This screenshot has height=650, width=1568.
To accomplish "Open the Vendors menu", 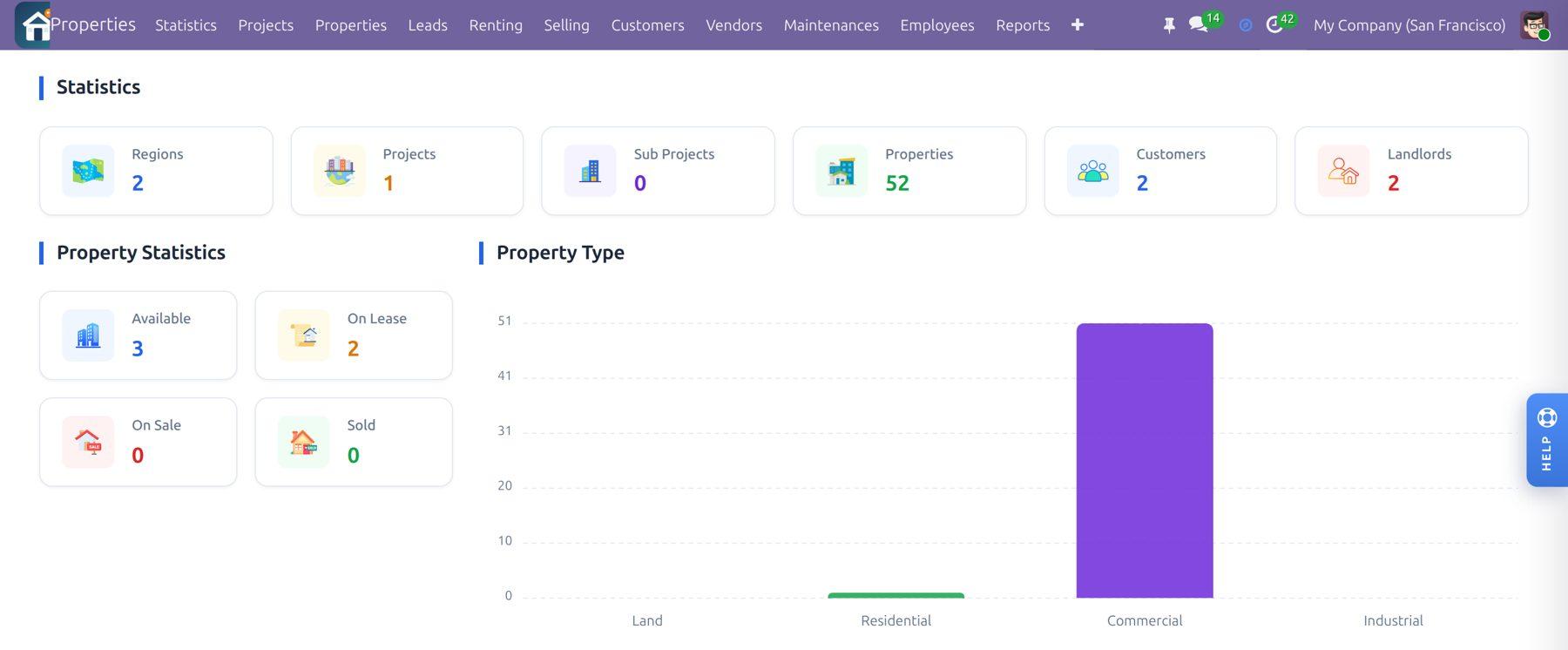I will pos(733,25).
